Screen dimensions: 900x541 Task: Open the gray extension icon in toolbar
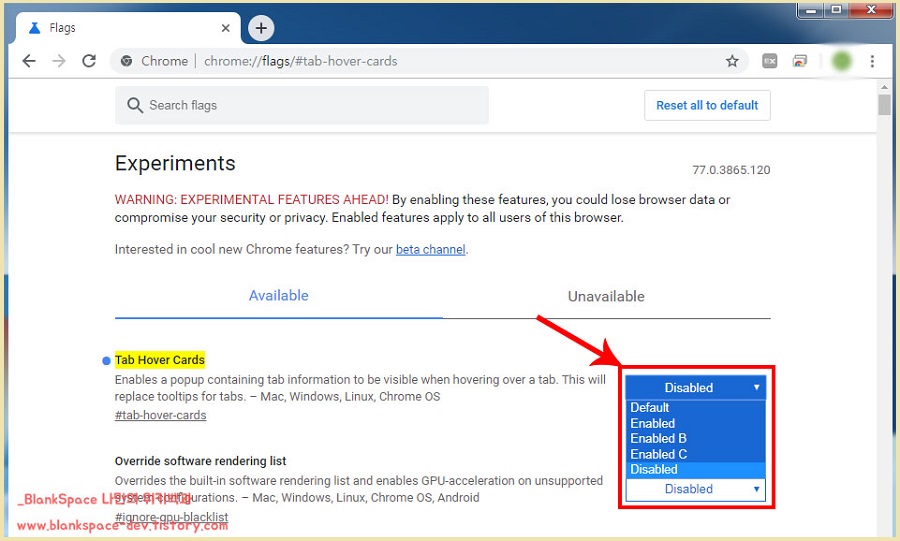[x=769, y=61]
